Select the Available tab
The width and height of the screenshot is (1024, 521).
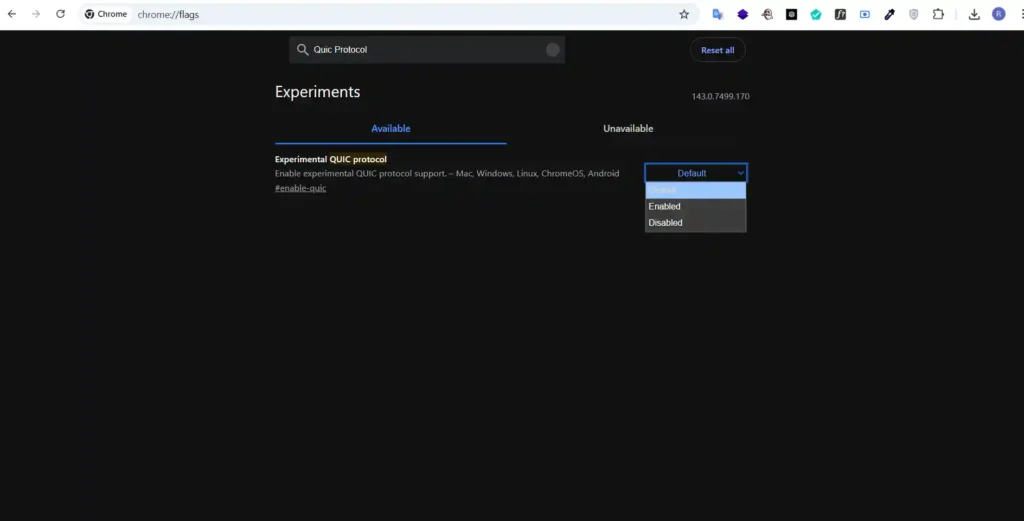pos(391,129)
